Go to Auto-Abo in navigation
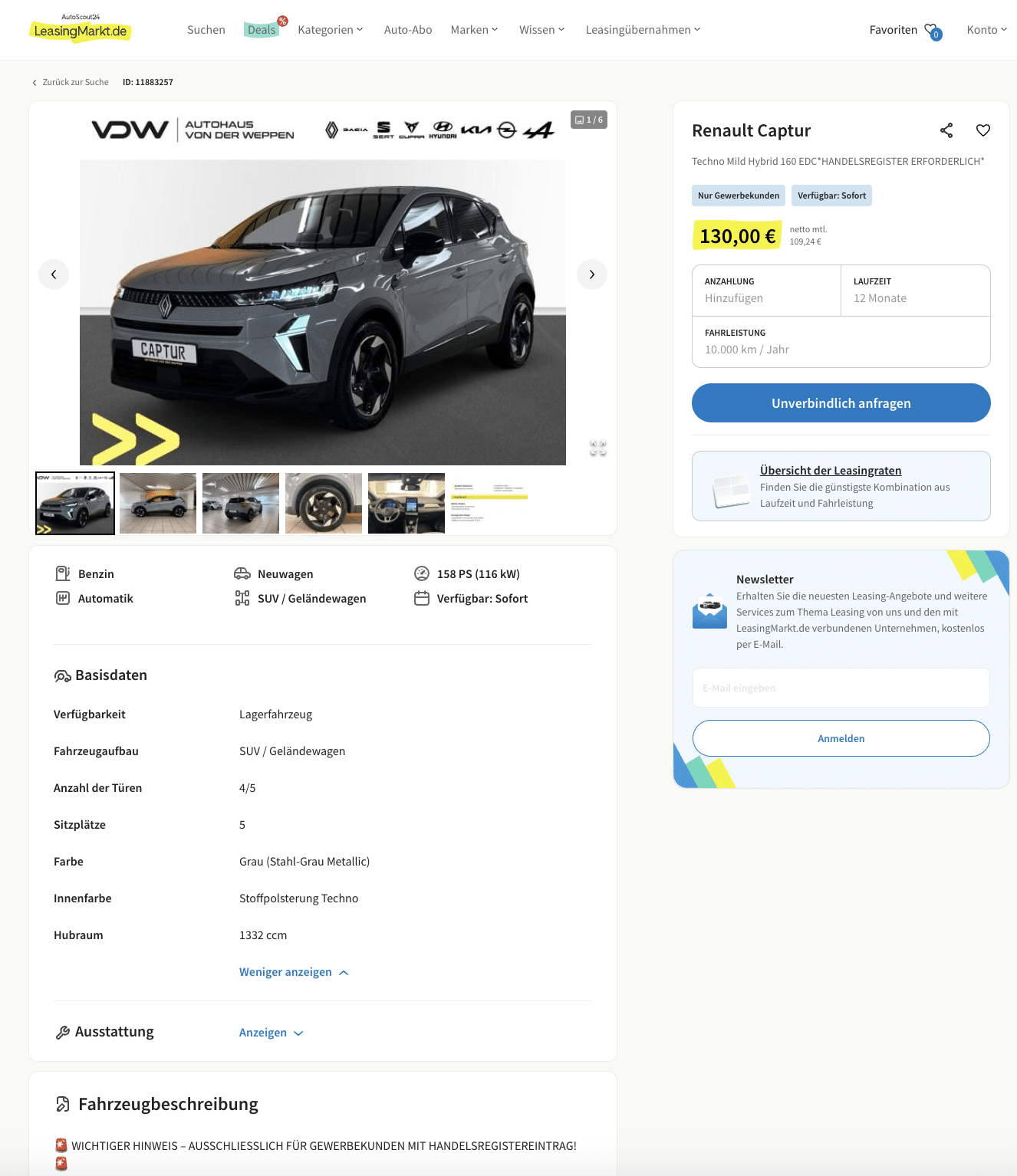 (408, 30)
